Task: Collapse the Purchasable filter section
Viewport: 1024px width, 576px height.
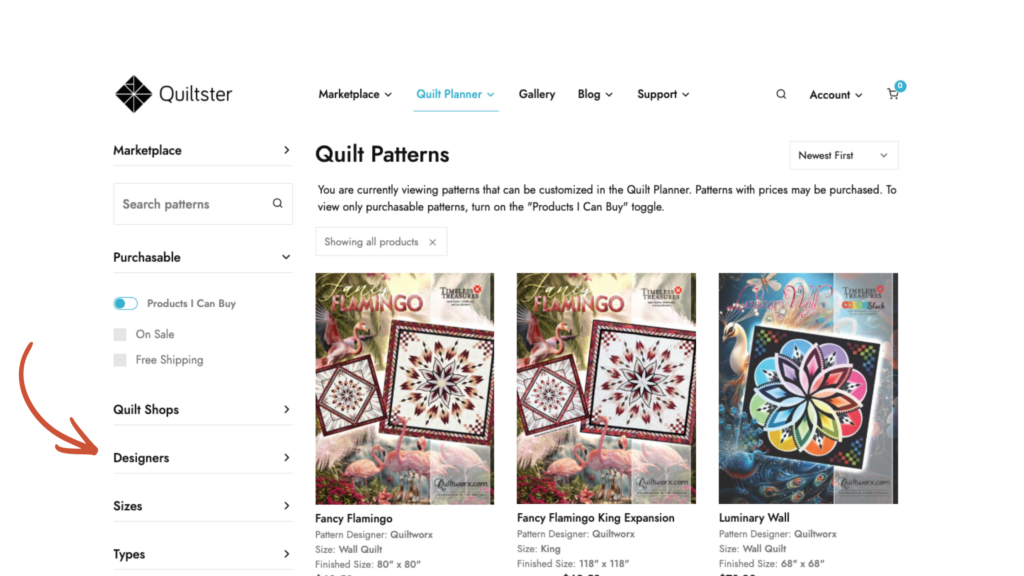Action: tap(286, 257)
